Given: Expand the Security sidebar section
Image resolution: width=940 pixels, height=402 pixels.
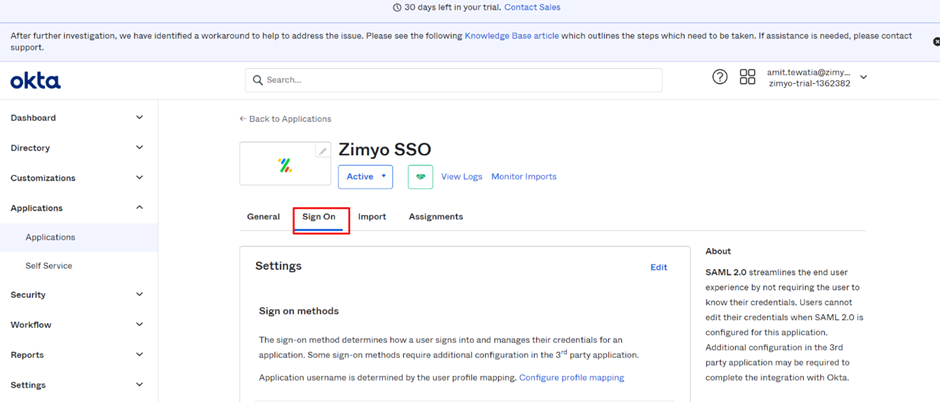Looking at the screenshot, I should click(79, 295).
